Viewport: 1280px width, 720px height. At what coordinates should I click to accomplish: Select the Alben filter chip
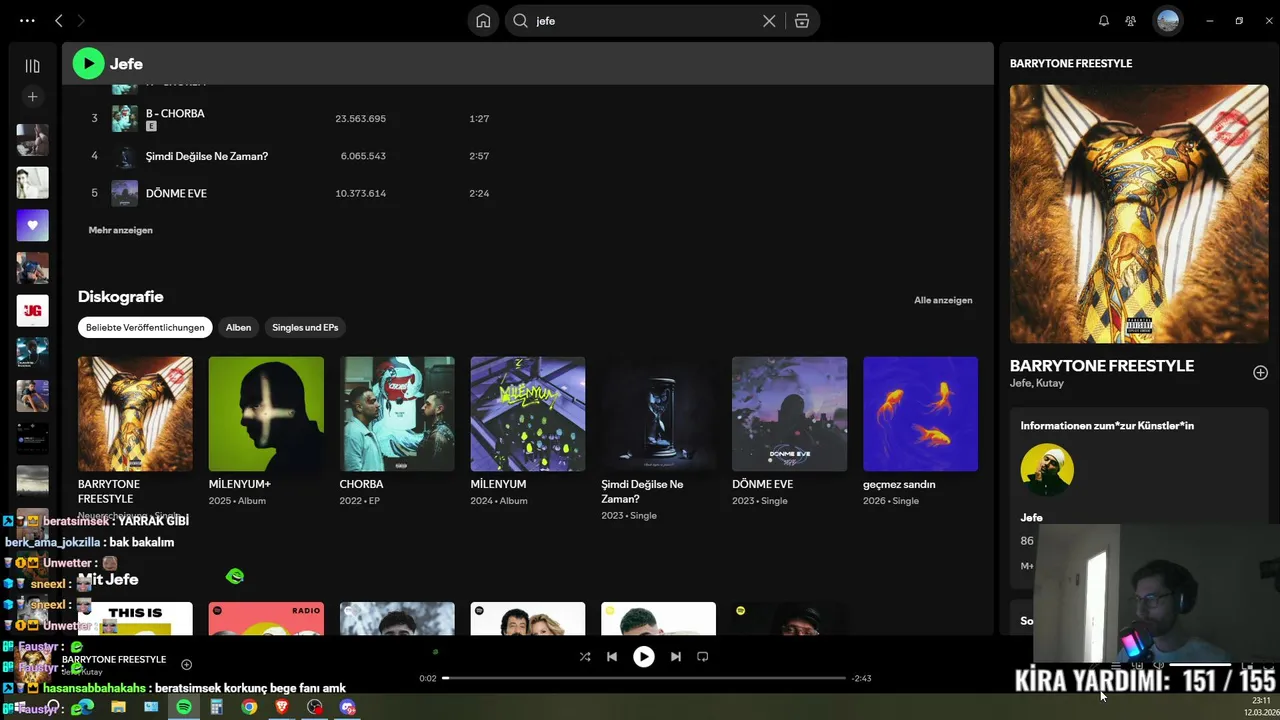pyautogui.click(x=238, y=327)
